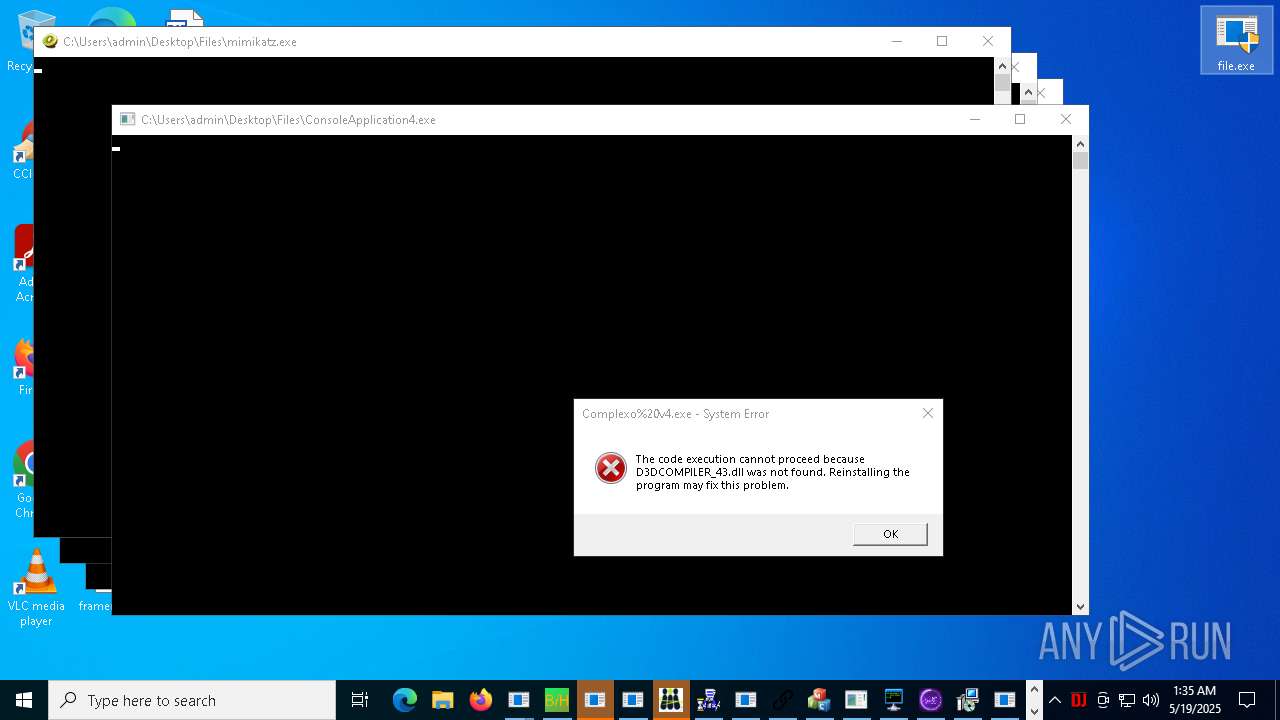
Task: Click the computer monitor taskbar icon
Action: tap(893, 700)
